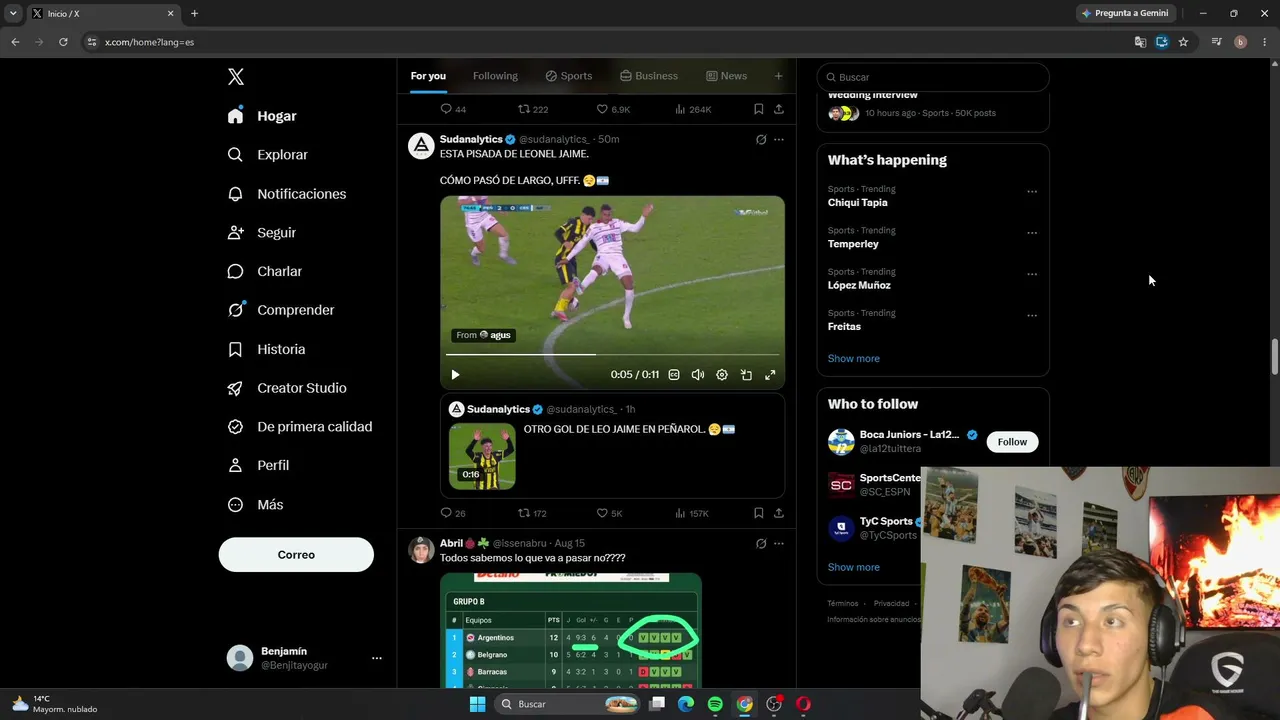This screenshot has width=1280, height=720.
Task: Click the X Buscar search field
Action: click(x=933, y=77)
